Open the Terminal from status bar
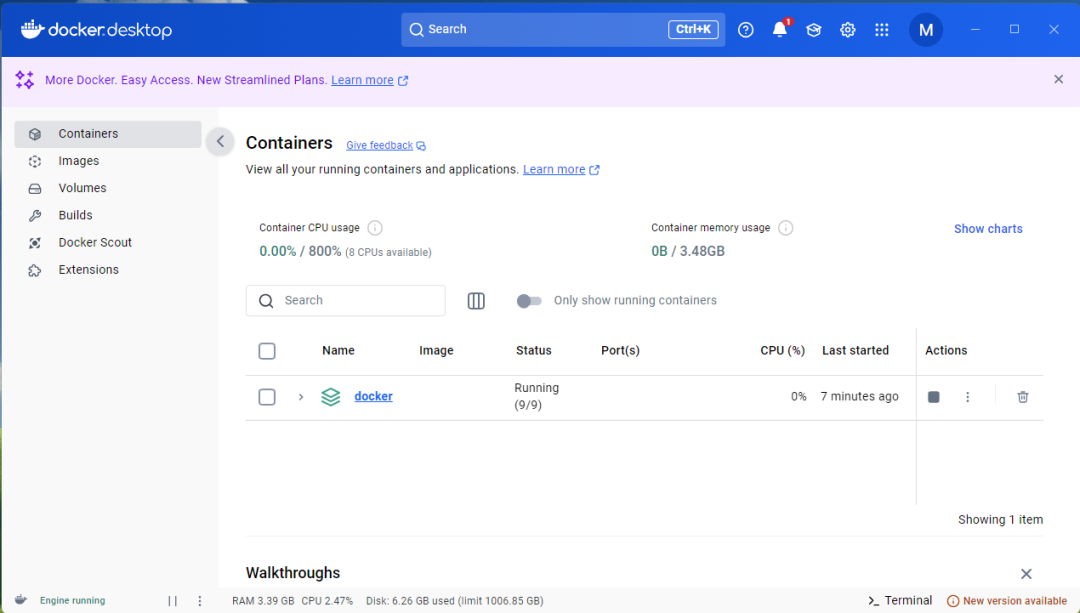 tap(900, 601)
